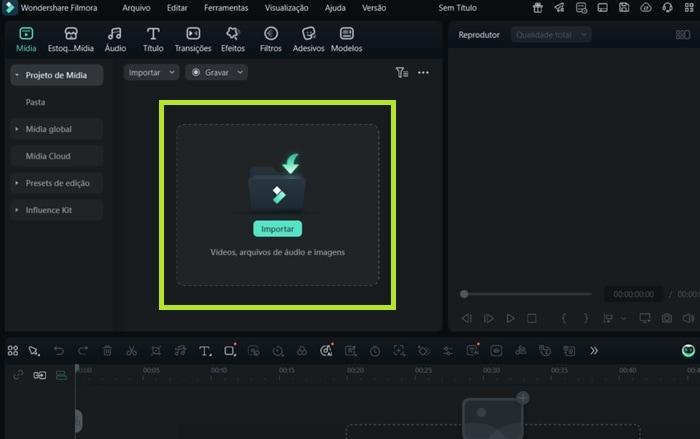Open Mídia Cloud
The height and width of the screenshot is (439, 700).
[x=57, y=156]
